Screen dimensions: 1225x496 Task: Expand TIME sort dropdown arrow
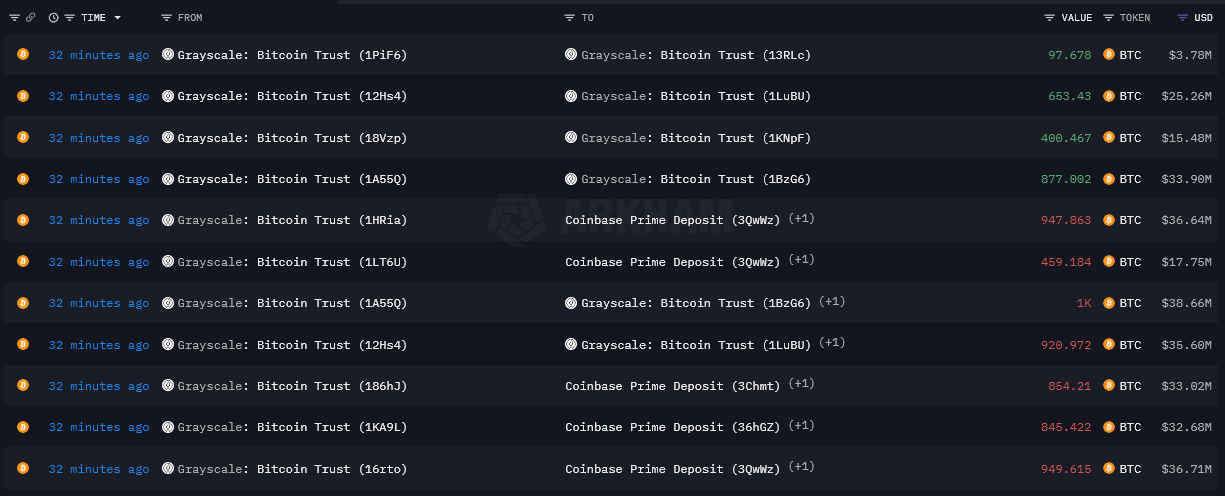pyautogui.click(x=118, y=18)
